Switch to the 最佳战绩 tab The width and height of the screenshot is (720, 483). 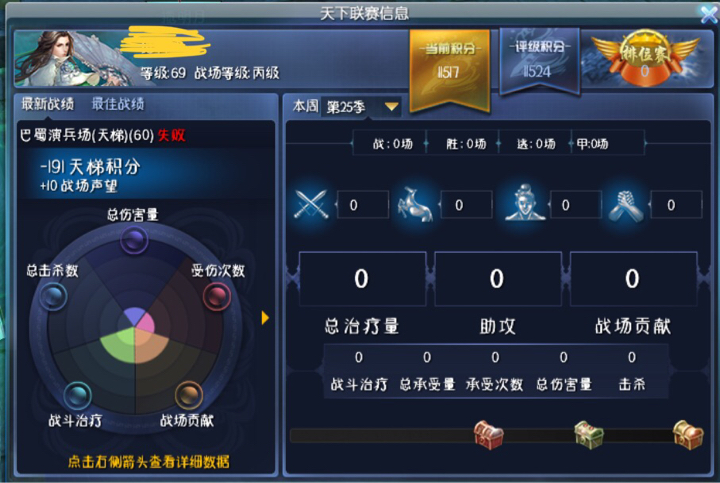(118, 104)
